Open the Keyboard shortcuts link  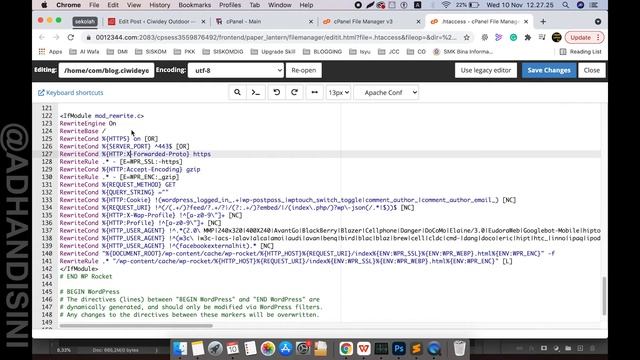coord(71,93)
